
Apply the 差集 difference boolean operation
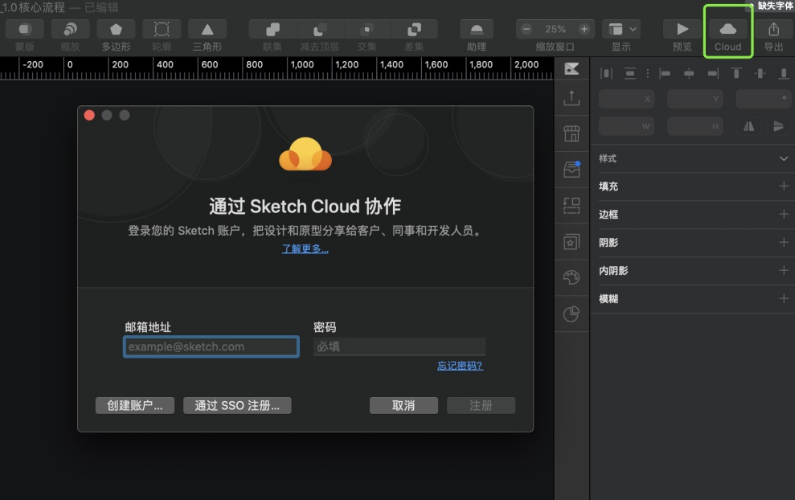pyautogui.click(x=414, y=29)
